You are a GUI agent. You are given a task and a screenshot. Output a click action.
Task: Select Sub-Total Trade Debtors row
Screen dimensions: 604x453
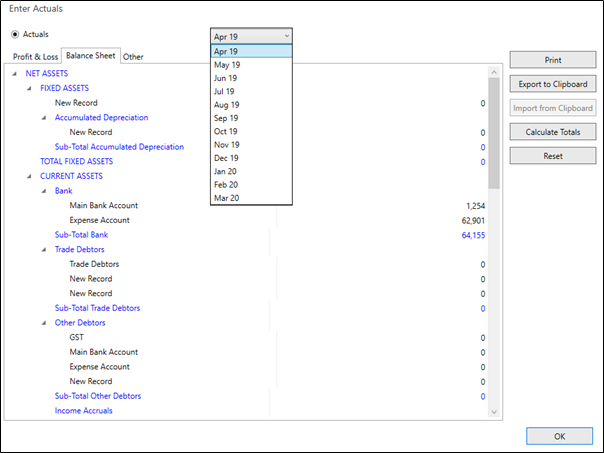click(97, 308)
